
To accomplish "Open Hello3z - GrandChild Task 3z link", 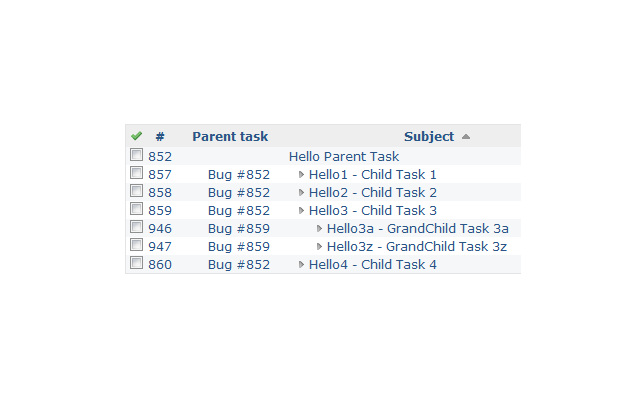I will tap(417, 247).
